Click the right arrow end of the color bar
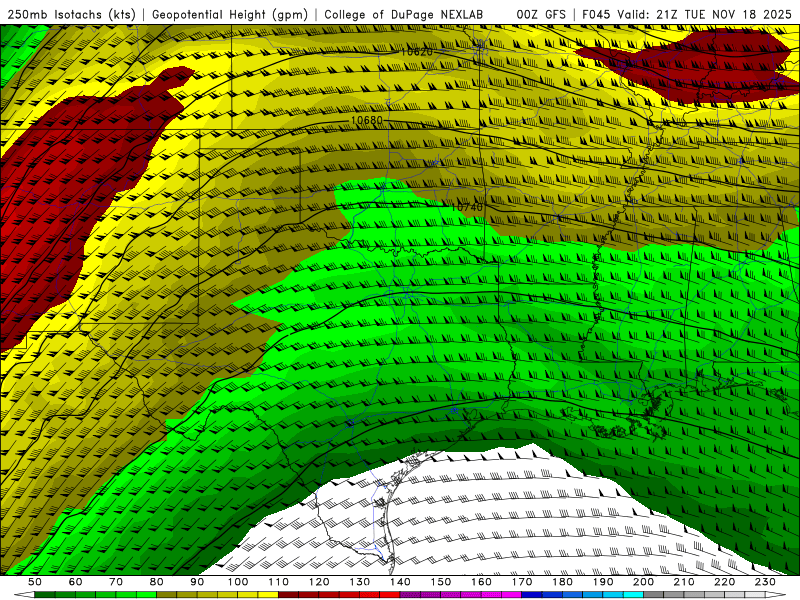The image size is (800, 600). pos(776,594)
